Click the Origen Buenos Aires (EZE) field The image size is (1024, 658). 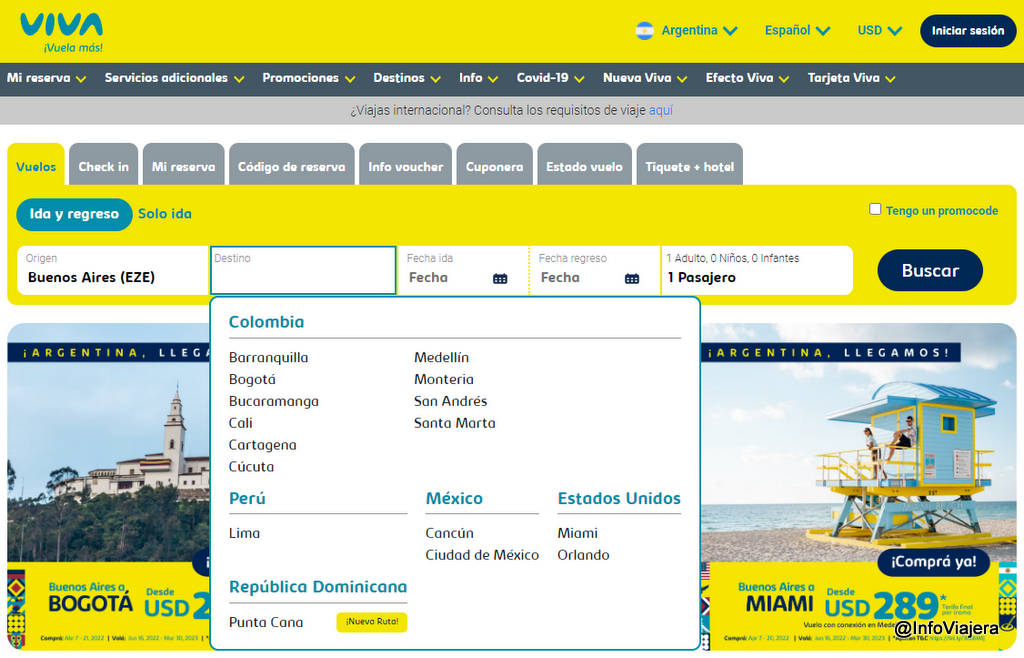click(113, 270)
